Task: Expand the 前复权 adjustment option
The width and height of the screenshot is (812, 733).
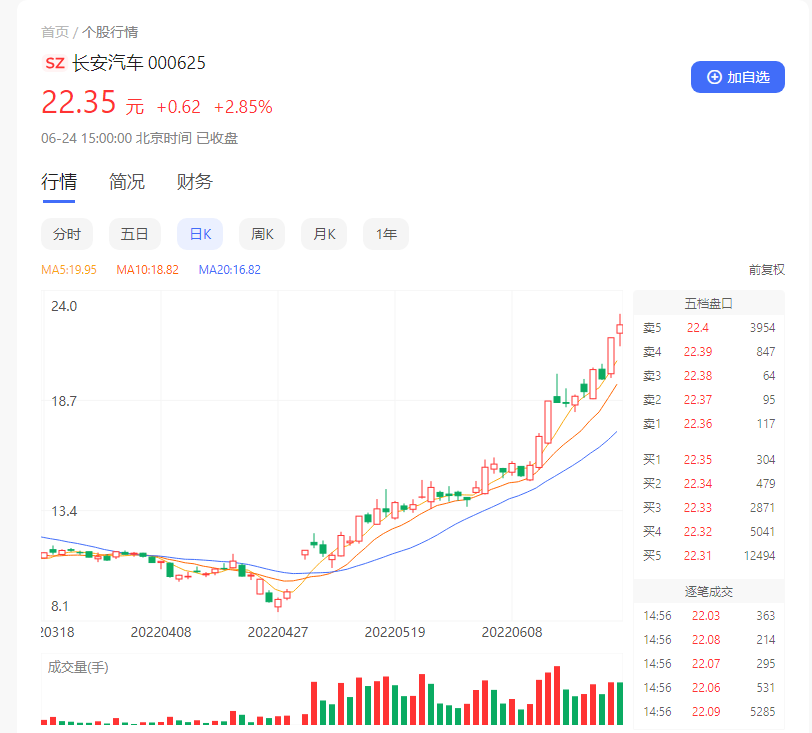Action: (x=767, y=270)
